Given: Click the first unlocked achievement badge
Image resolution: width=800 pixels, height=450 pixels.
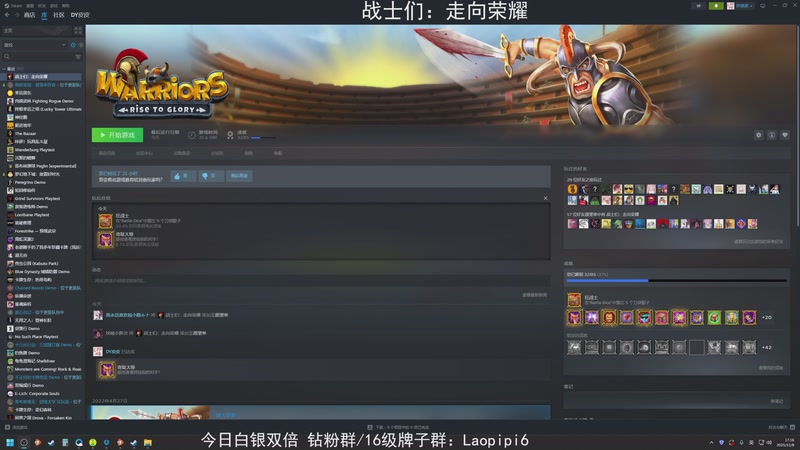Looking at the screenshot, I should tap(574, 317).
